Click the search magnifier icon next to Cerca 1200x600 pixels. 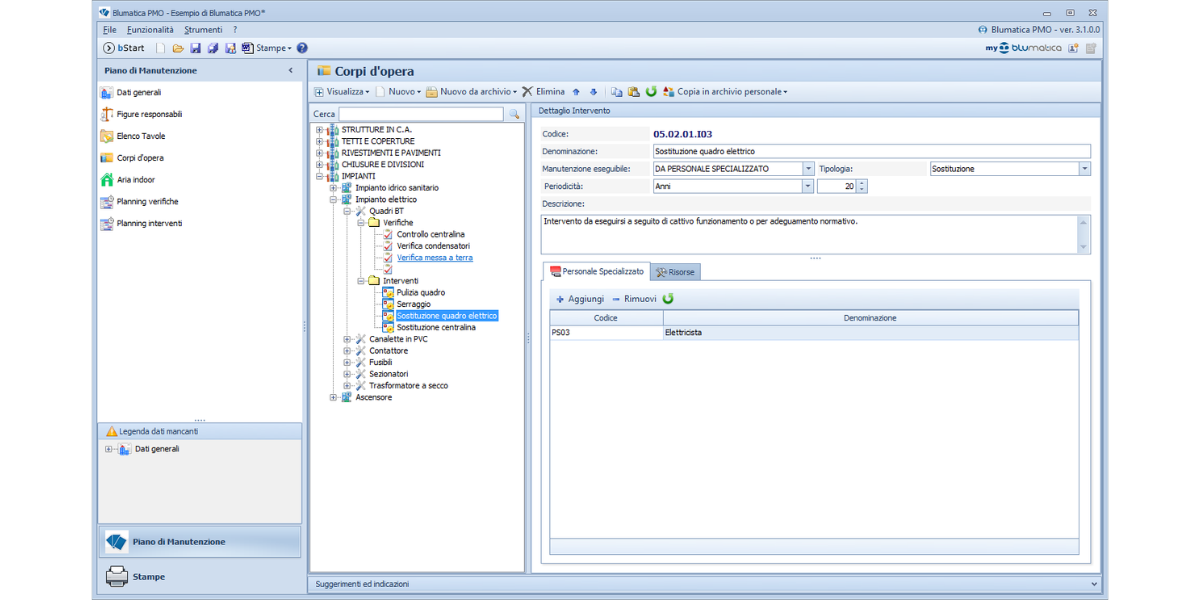point(514,115)
